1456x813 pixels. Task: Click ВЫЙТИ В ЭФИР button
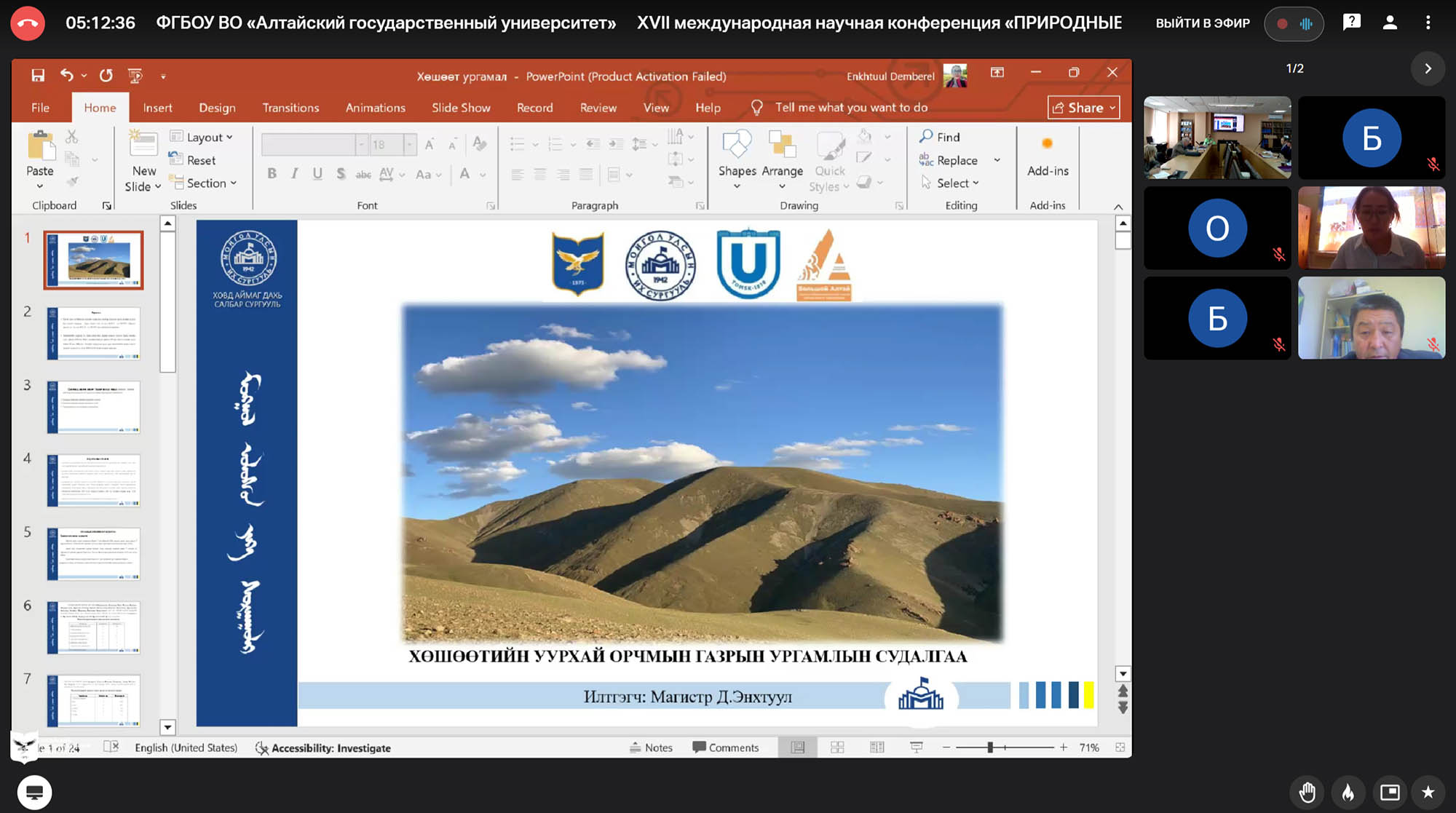(x=1203, y=23)
